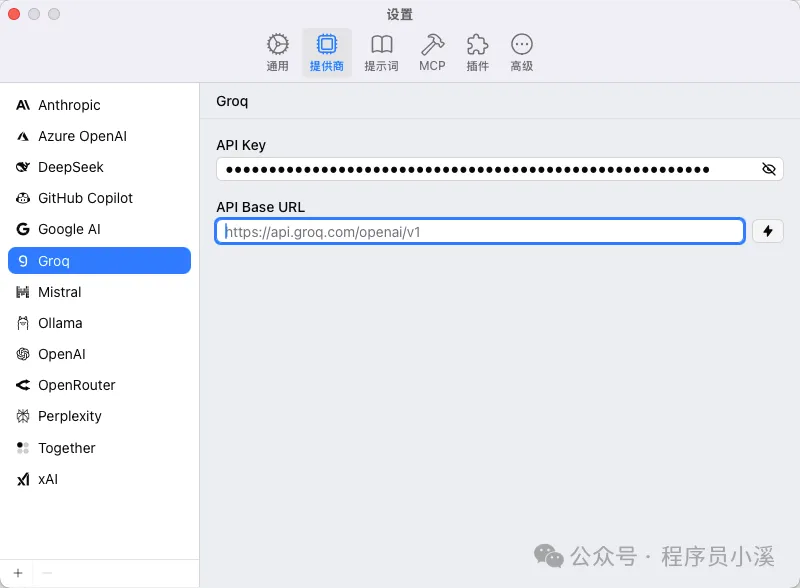Select the Anthropic provider
Viewport: 800px width, 588px height.
coord(99,105)
